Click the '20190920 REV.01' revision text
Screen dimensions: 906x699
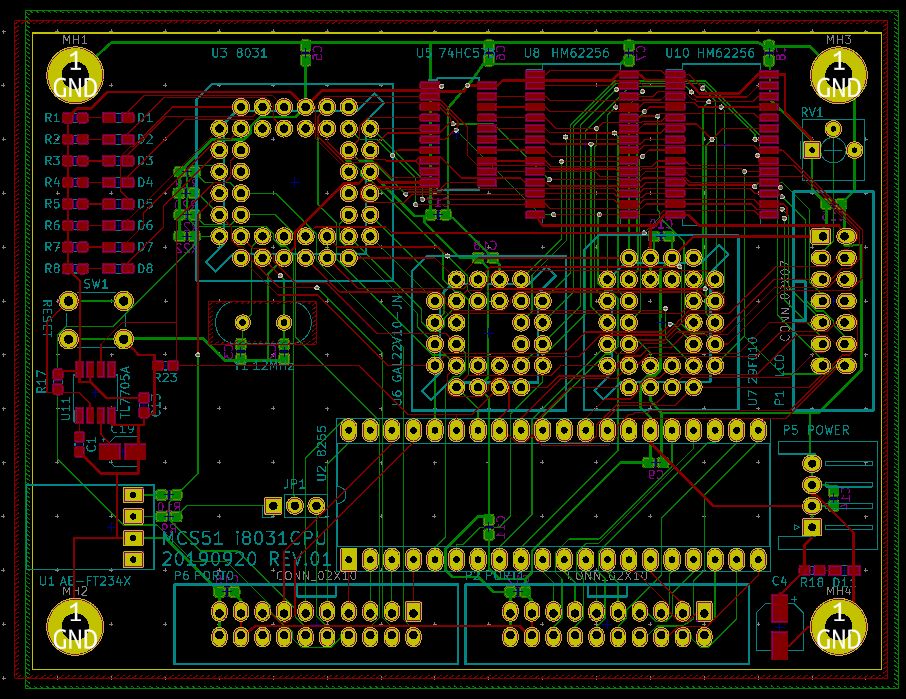(246, 559)
